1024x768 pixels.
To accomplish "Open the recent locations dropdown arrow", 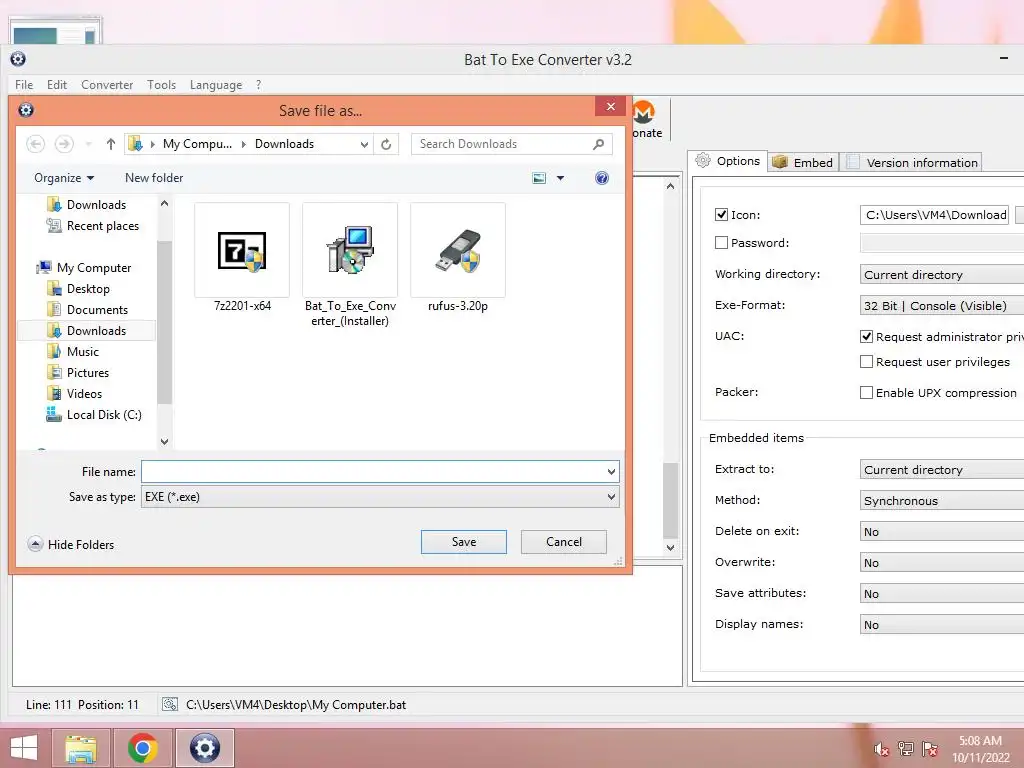I will click(x=88, y=144).
